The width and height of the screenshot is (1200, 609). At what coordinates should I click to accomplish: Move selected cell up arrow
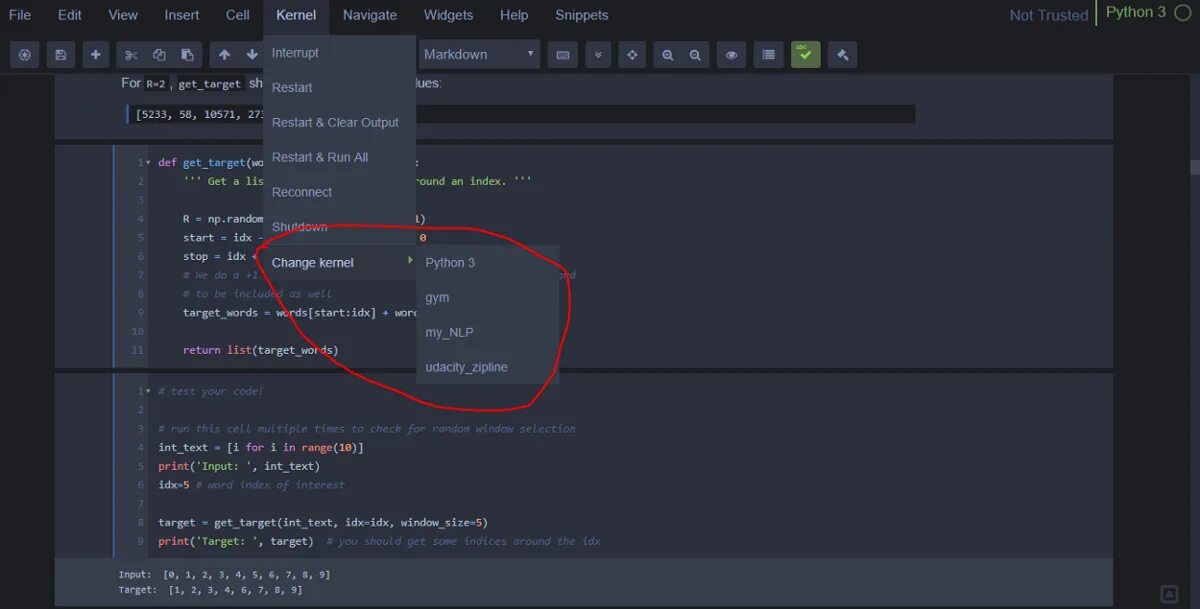(224, 55)
